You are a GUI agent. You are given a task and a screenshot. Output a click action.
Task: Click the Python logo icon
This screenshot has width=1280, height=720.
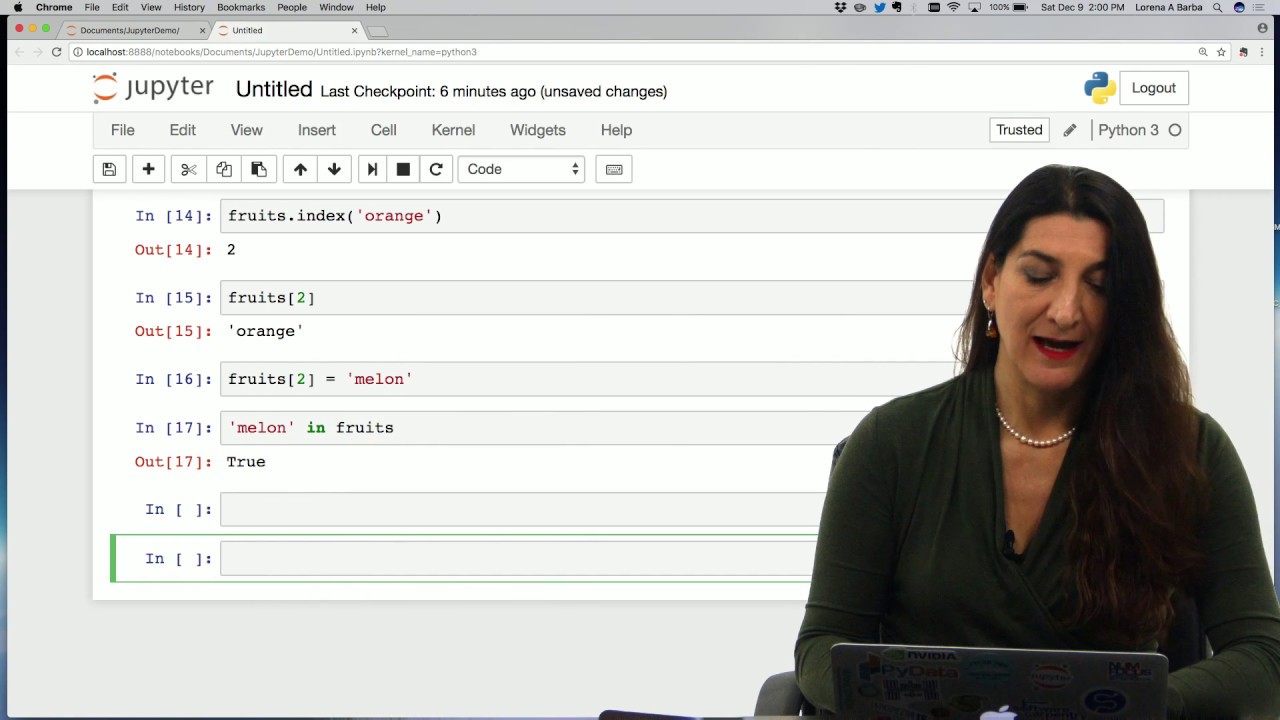(x=1099, y=88)
